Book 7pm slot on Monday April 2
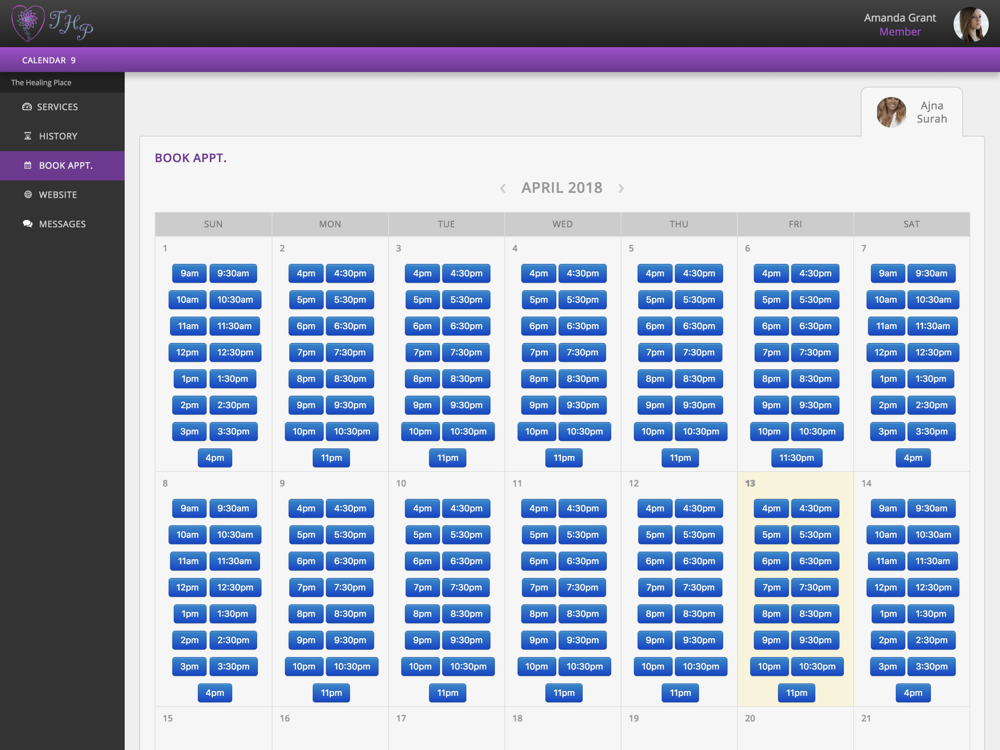This screenshot has width=1000, height=750. point(306,353)
